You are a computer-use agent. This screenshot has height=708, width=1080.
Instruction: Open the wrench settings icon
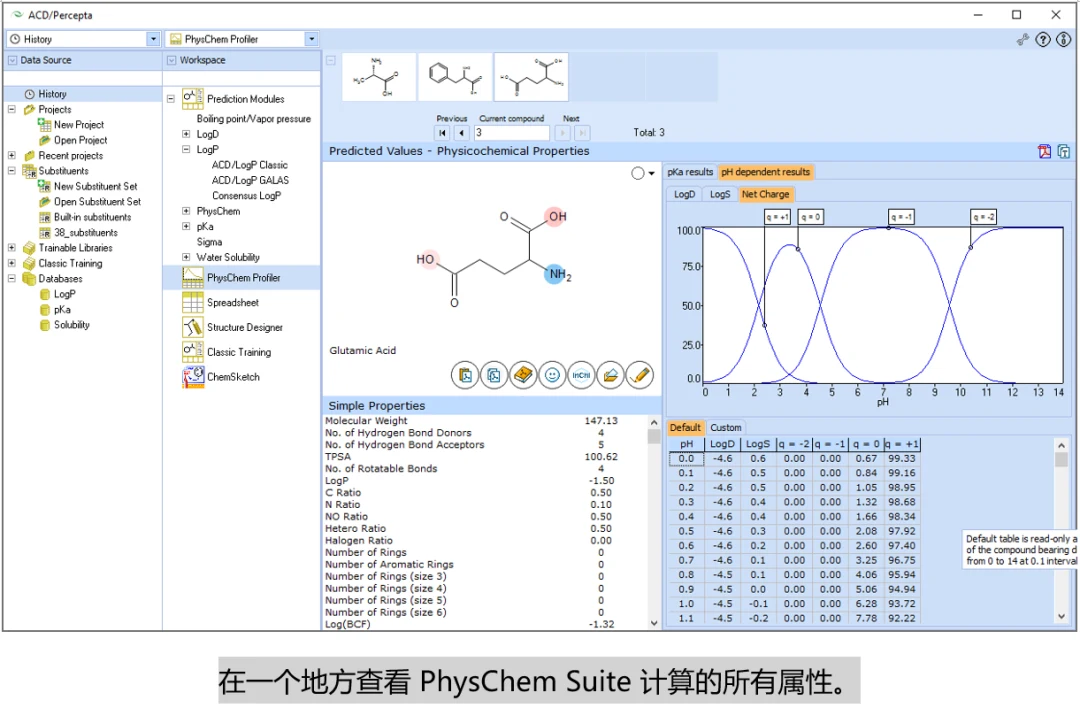click(x=1023, y=40)
